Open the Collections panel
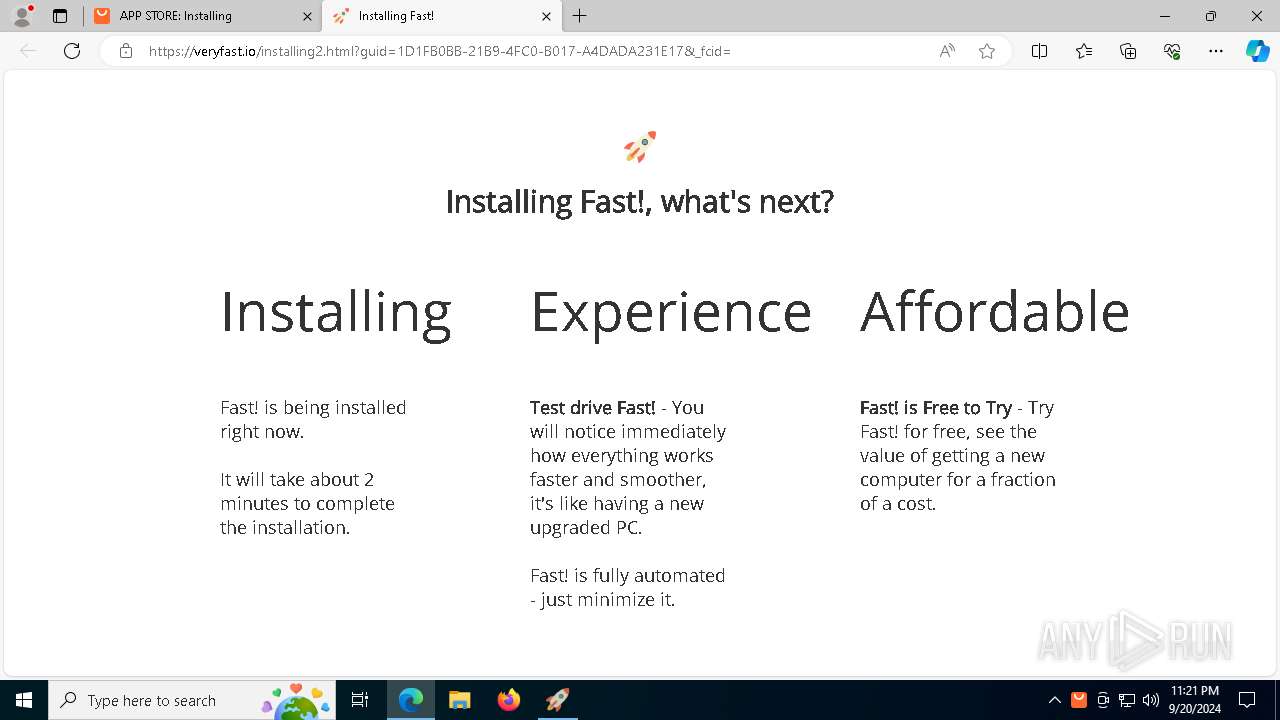1280x720 pixels. pyautogui.click(x=1128, y=51)
